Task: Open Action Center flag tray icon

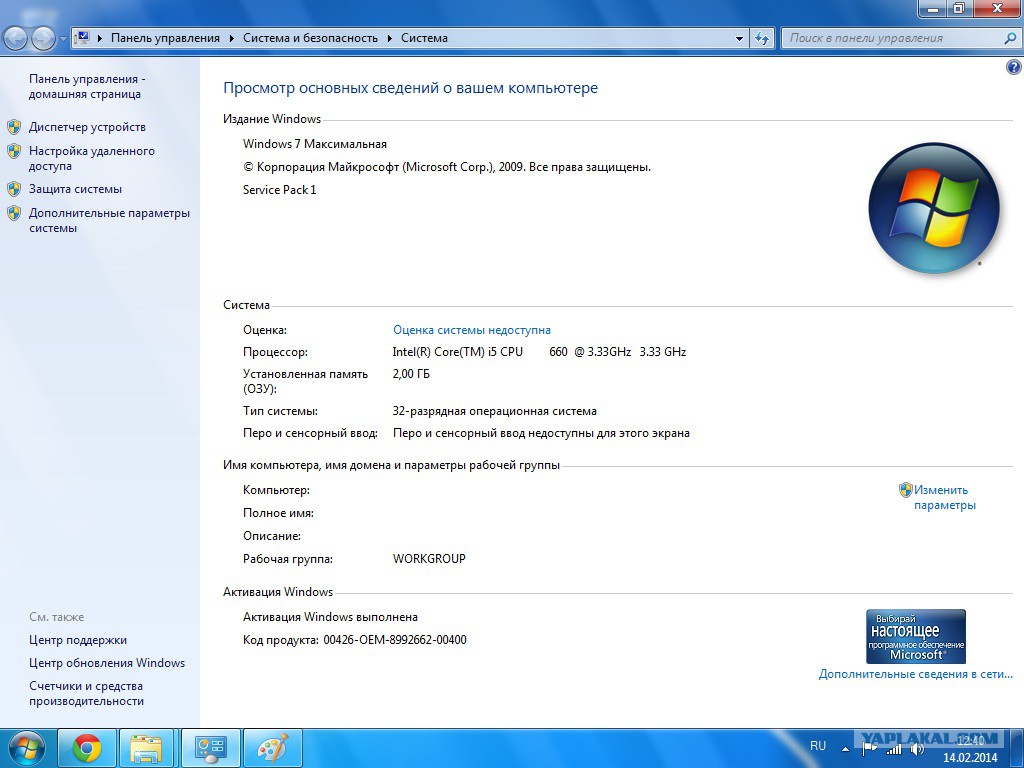Action: click(x=869, y=749)
